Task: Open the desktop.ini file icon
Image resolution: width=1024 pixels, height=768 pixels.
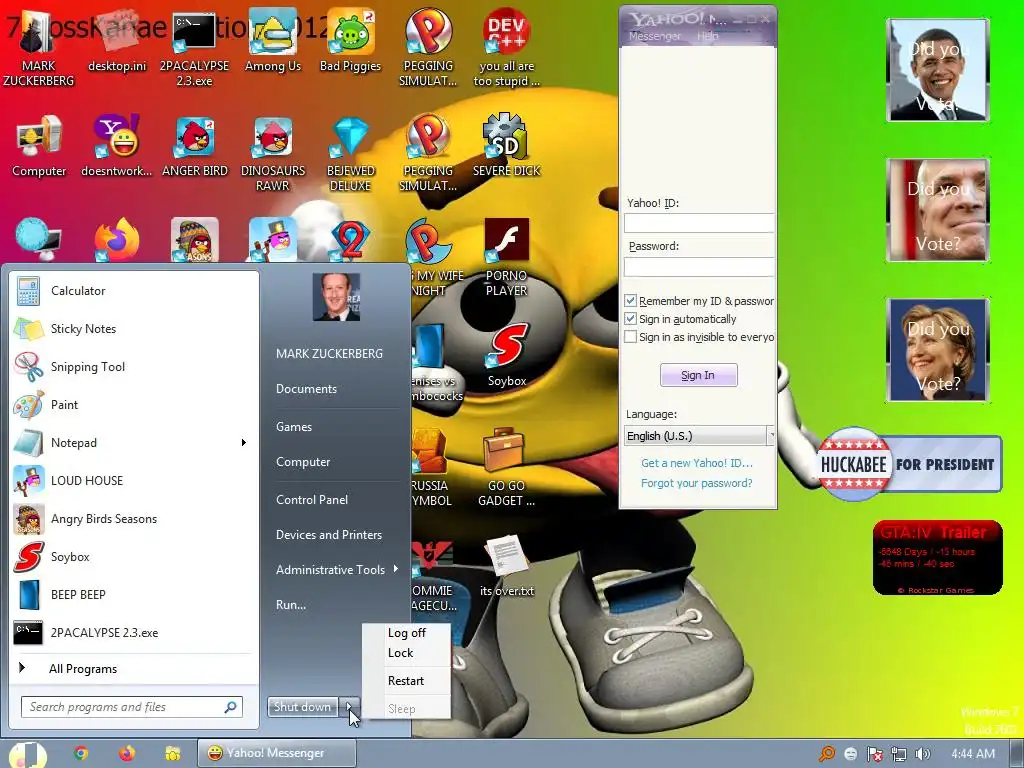Action: coord(118,40)
